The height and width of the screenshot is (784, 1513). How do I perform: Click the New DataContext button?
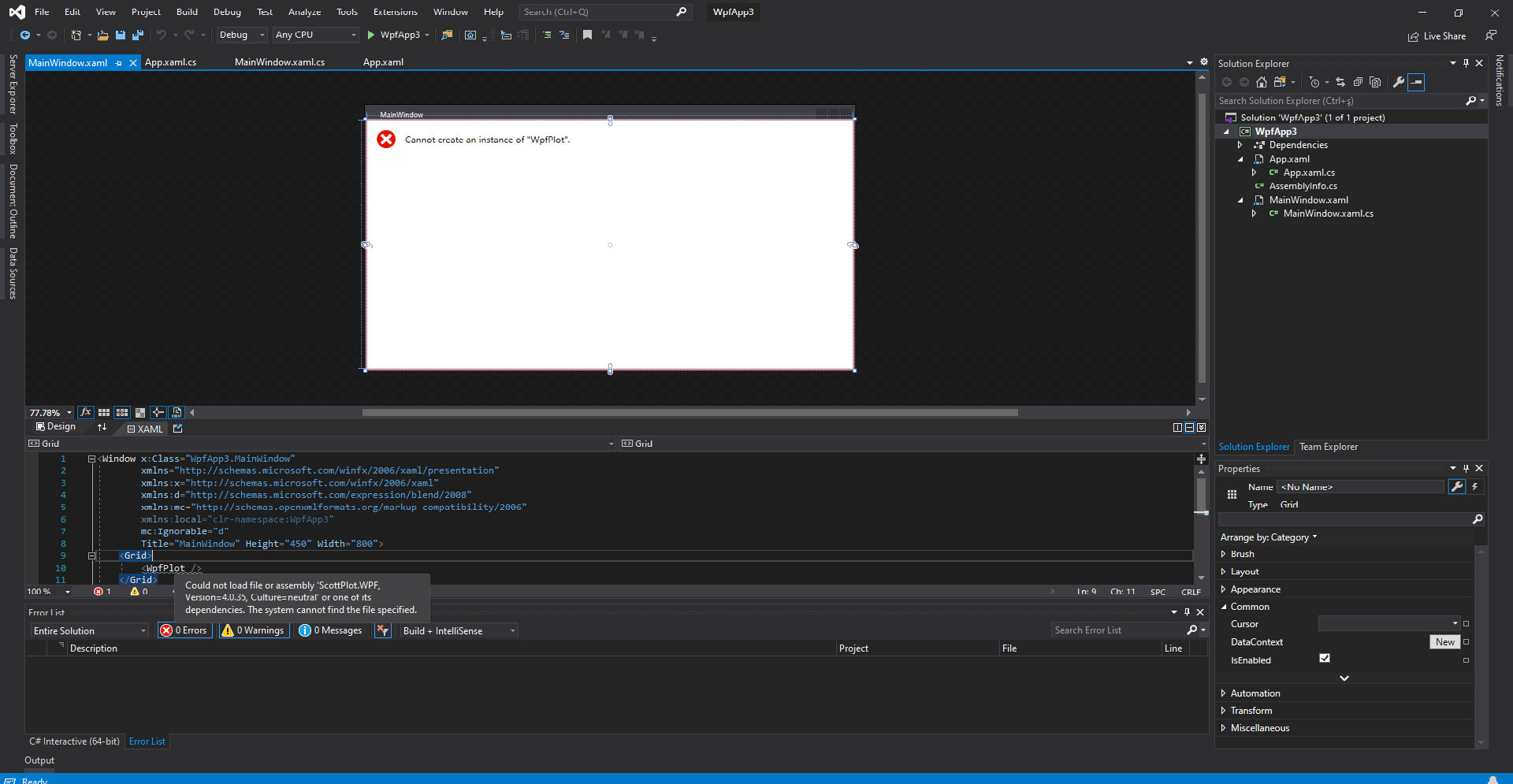click(x=1444, y=641)
